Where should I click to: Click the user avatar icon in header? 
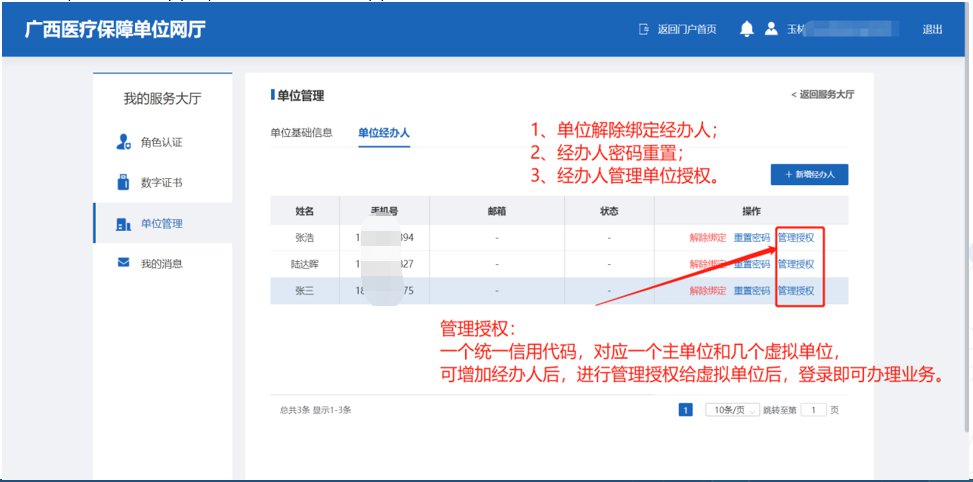771,29
